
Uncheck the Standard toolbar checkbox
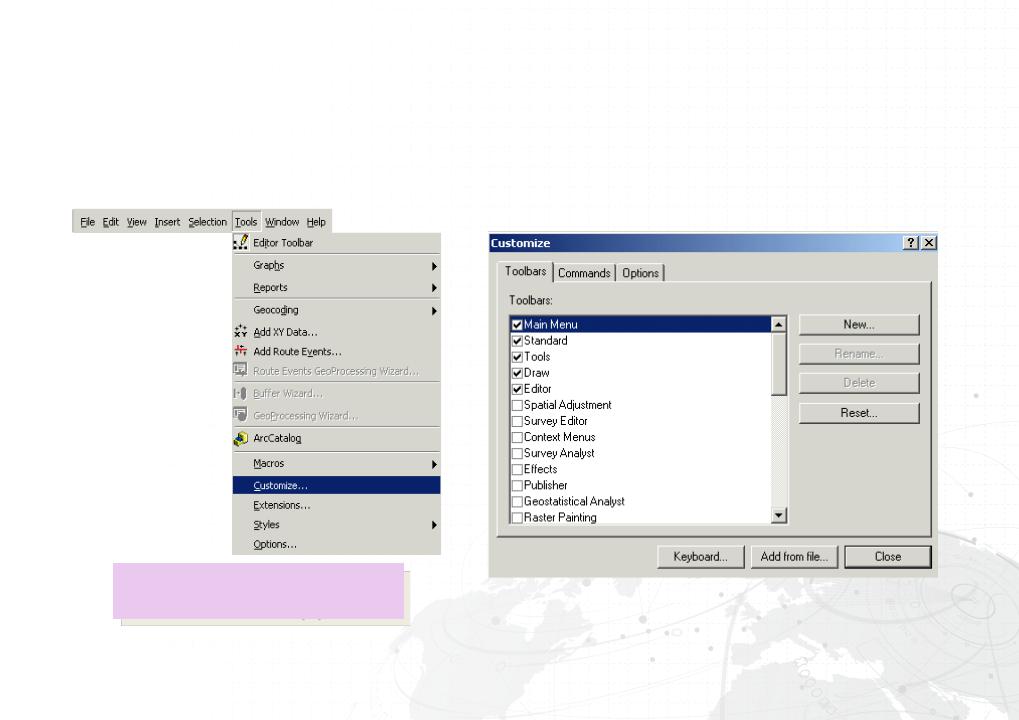pyautogui.click(x=517, y=341)
